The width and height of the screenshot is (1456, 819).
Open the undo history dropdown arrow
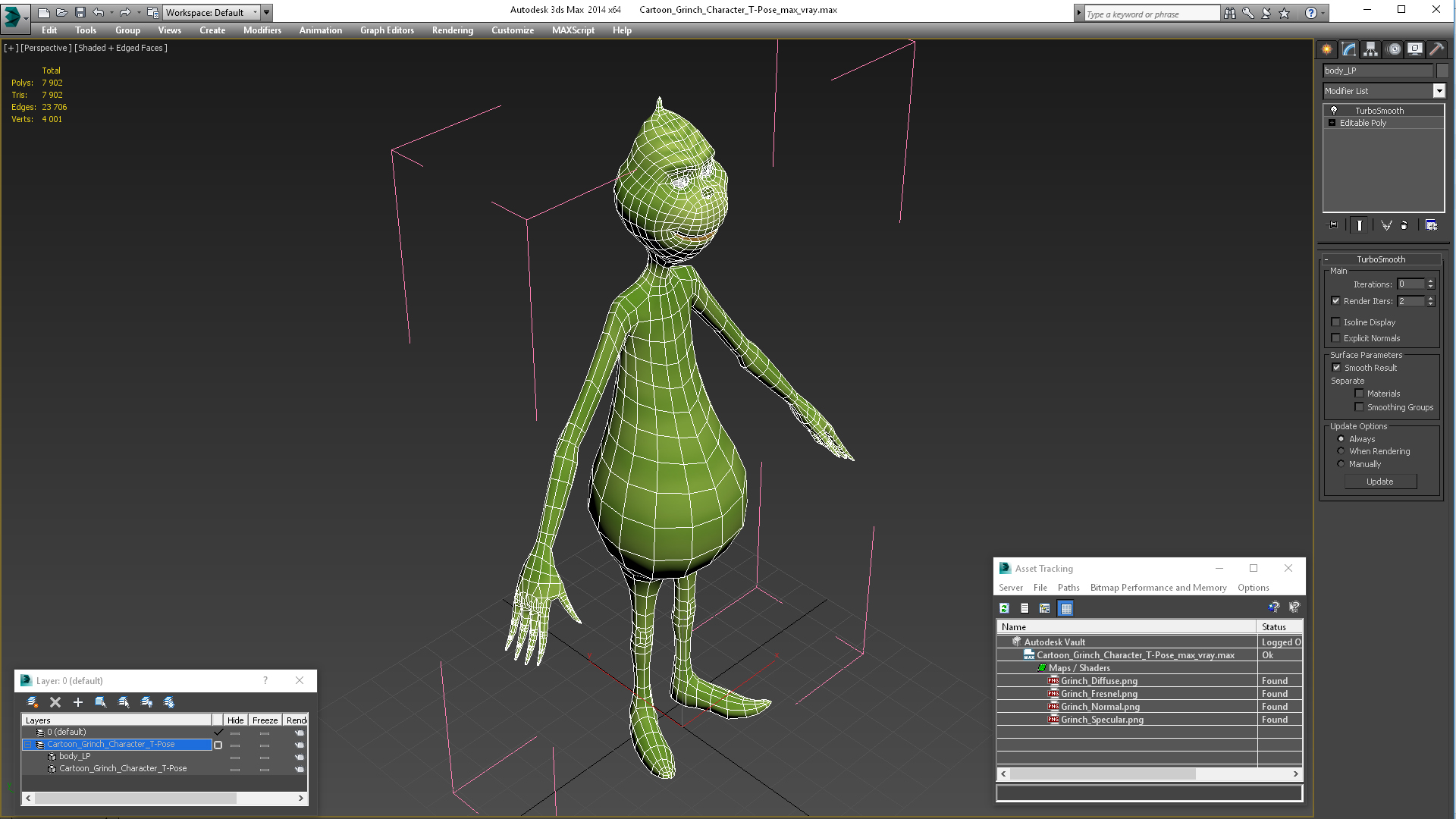[111, 12]
